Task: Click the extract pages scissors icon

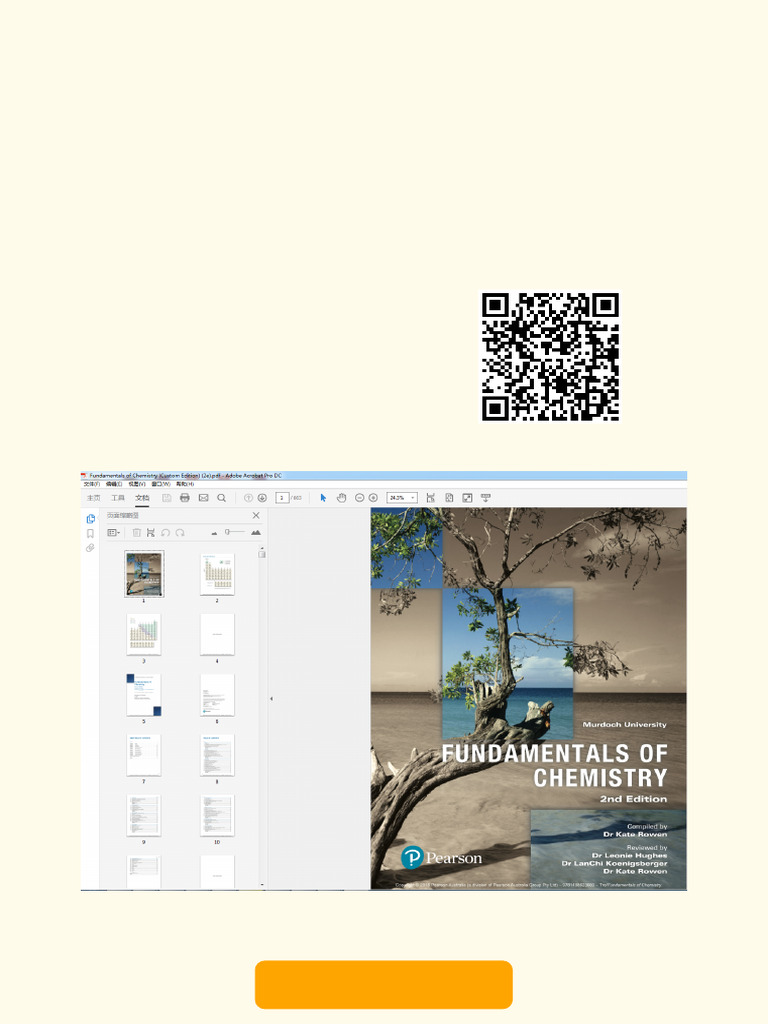Action: click(151, 533)
